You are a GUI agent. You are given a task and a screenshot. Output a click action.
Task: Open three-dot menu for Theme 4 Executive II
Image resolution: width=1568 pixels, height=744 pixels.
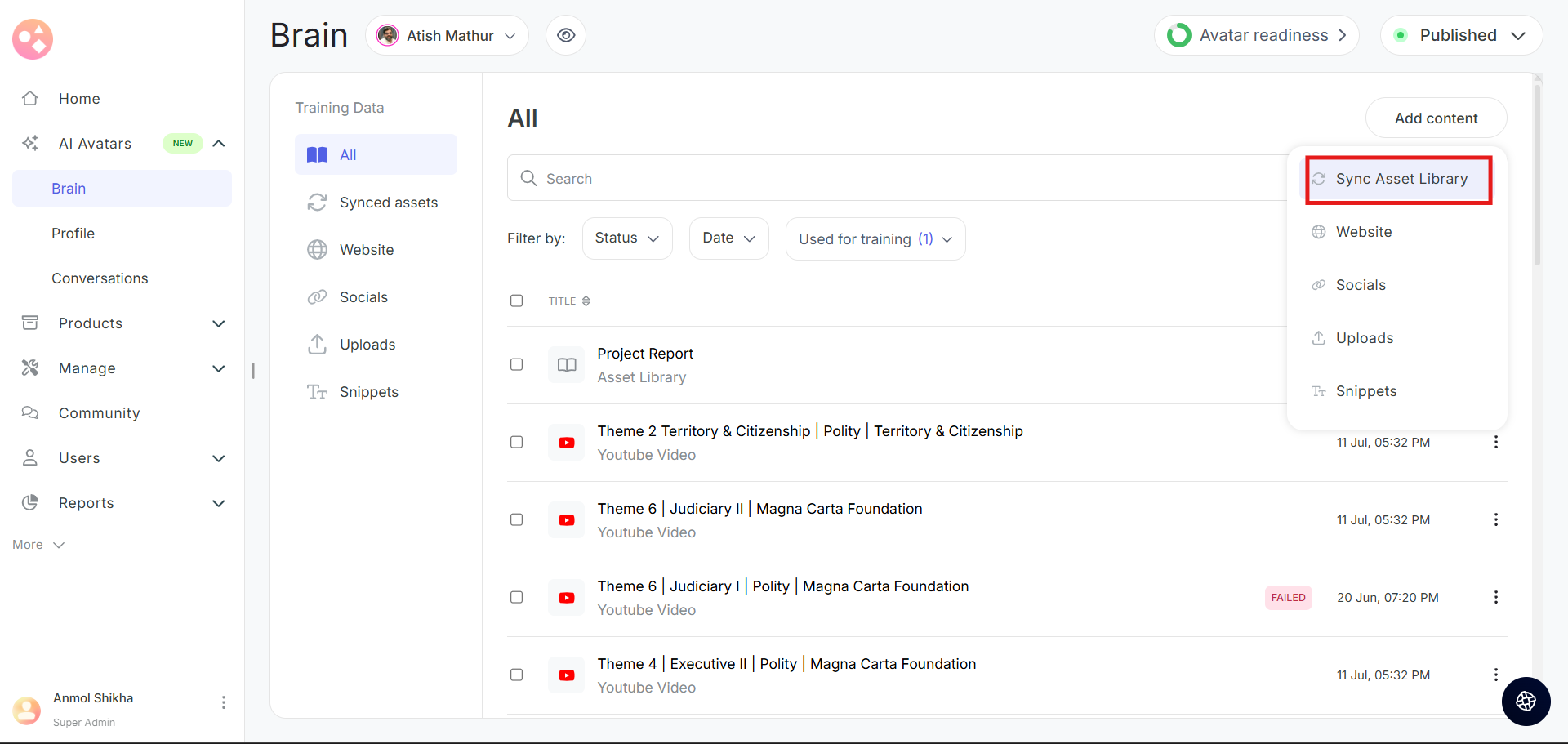tap(1495, 675)
